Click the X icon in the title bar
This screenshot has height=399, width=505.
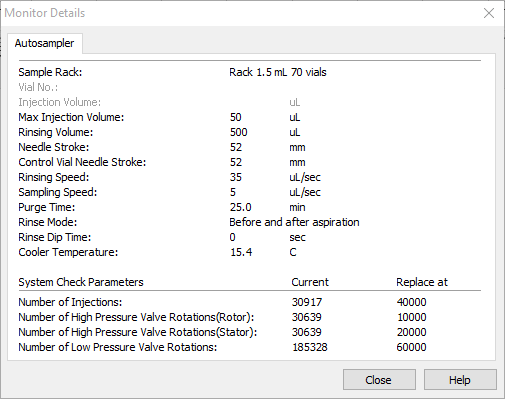point(489,13)
